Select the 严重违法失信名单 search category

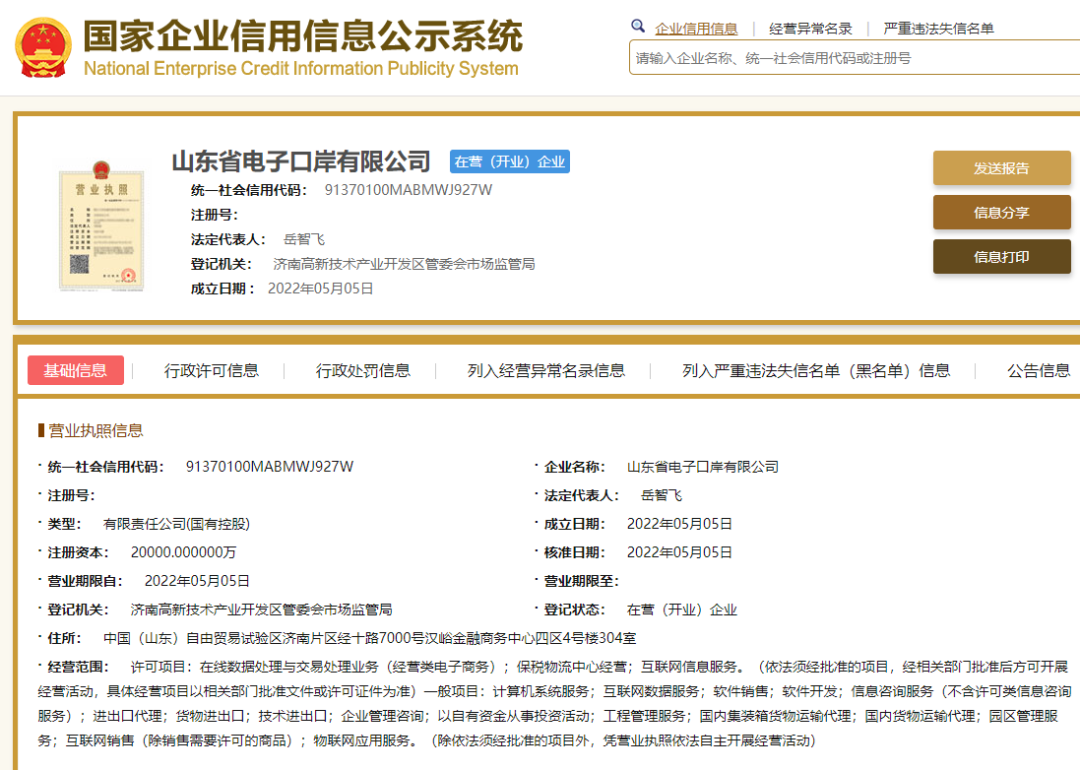pos(938,29)
